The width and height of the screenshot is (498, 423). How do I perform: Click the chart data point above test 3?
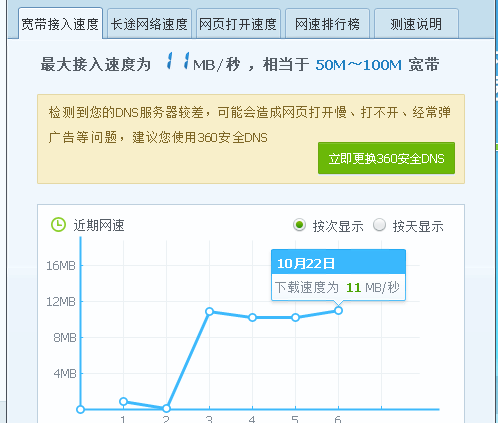pyautogui.click(x=209, y=311)
